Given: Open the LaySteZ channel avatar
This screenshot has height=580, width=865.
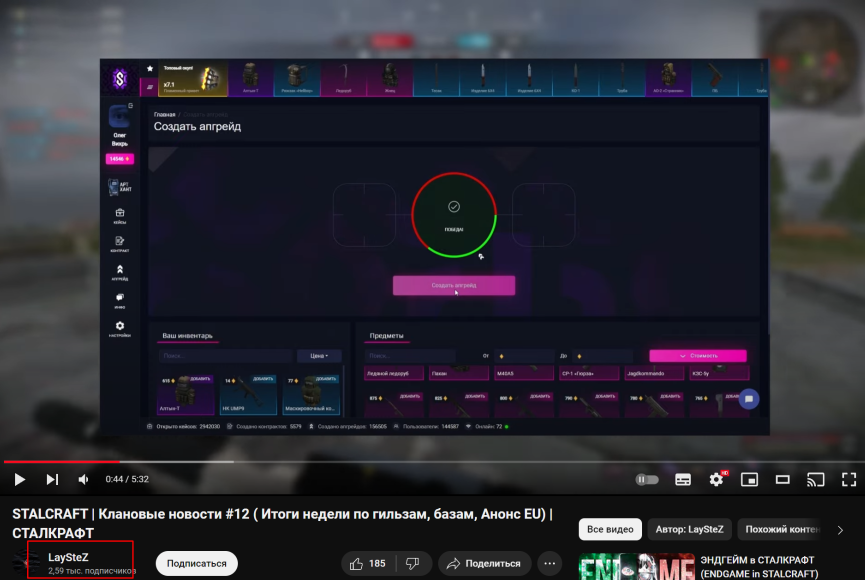Looking at the screenshot, I should (25, 563).
